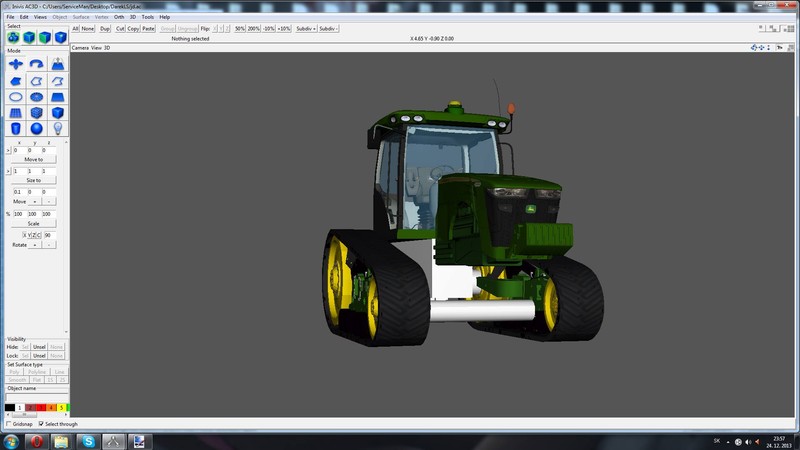Activate the Extrude mode icon
Viewport: 800px width, 450px height.
[x=58, y=64]
